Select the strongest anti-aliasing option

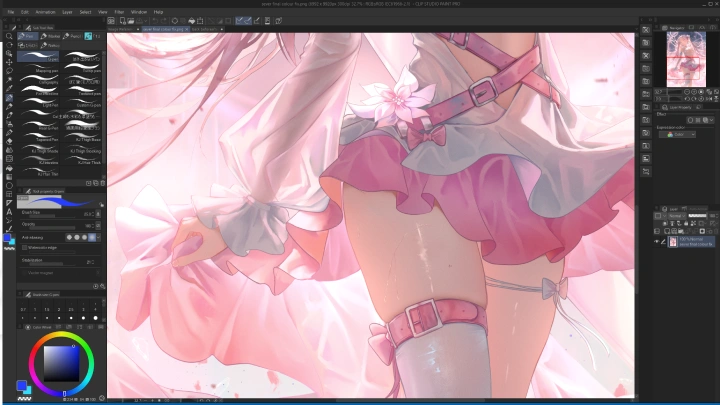pyautogui.click(x=92, y=237)
